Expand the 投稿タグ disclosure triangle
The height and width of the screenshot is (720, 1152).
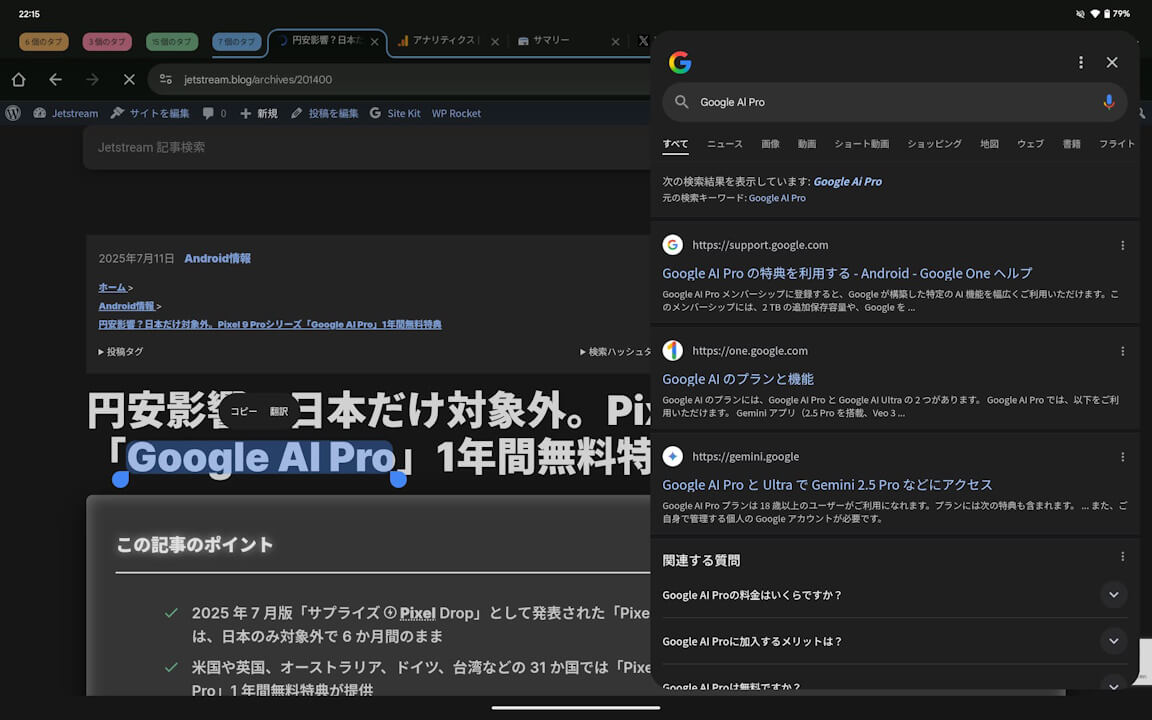click(x=120, y=352)
